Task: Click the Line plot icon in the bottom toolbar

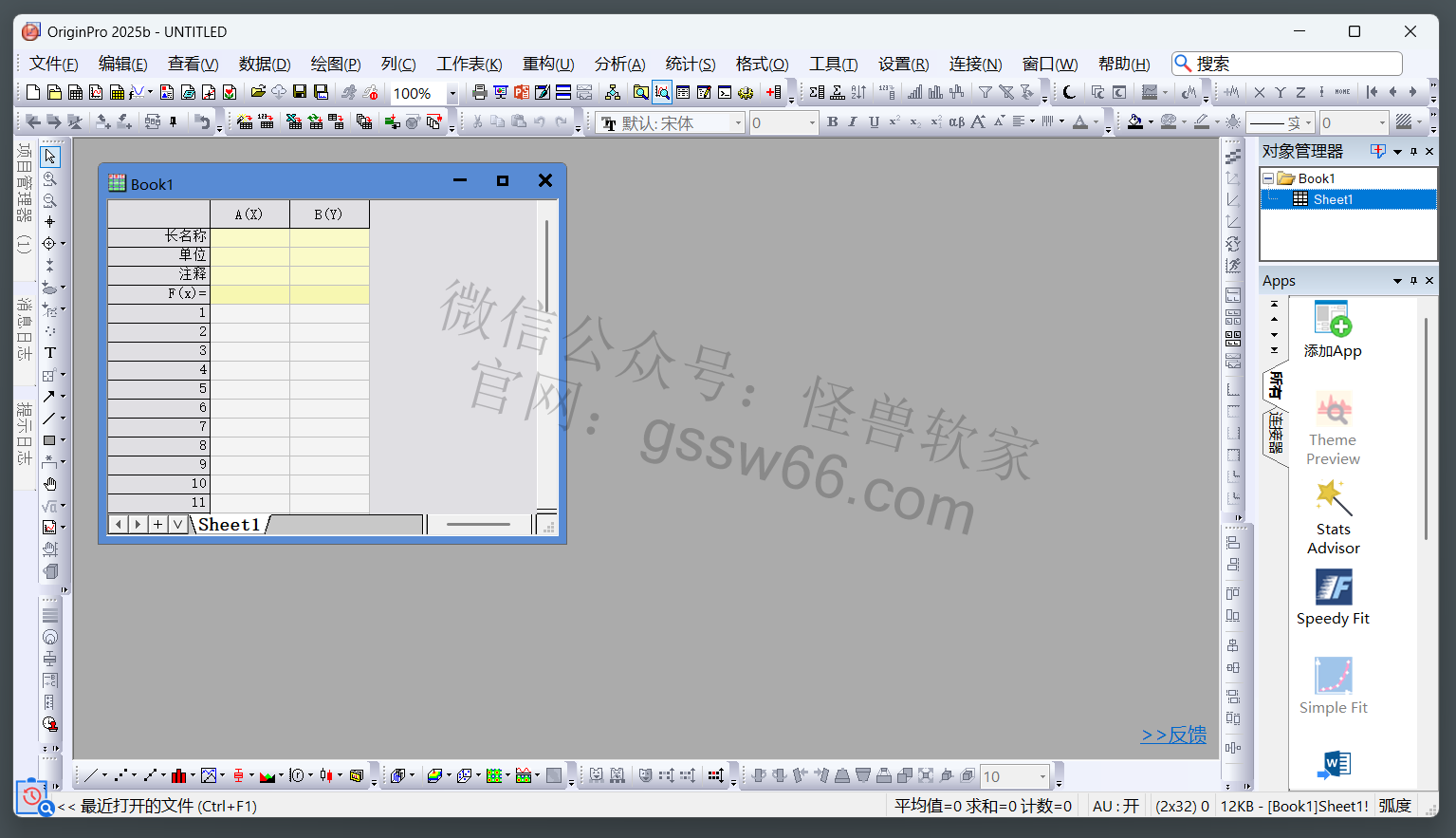Action: (90, 775)
